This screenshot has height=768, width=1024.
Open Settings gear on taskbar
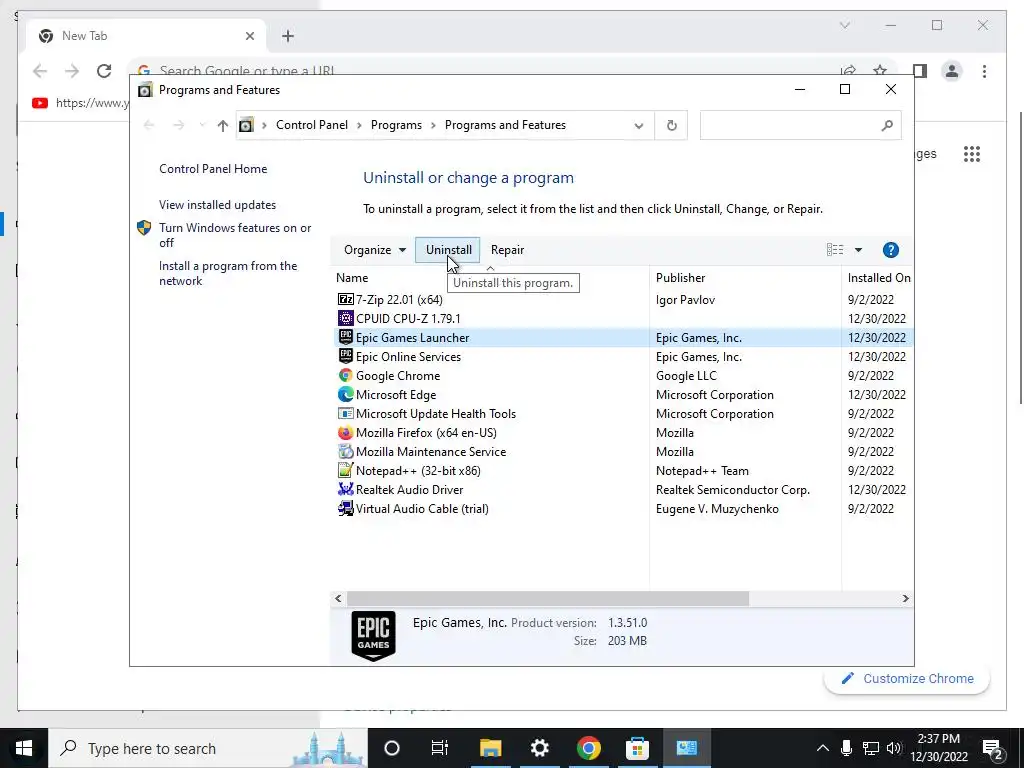[539, 748]
